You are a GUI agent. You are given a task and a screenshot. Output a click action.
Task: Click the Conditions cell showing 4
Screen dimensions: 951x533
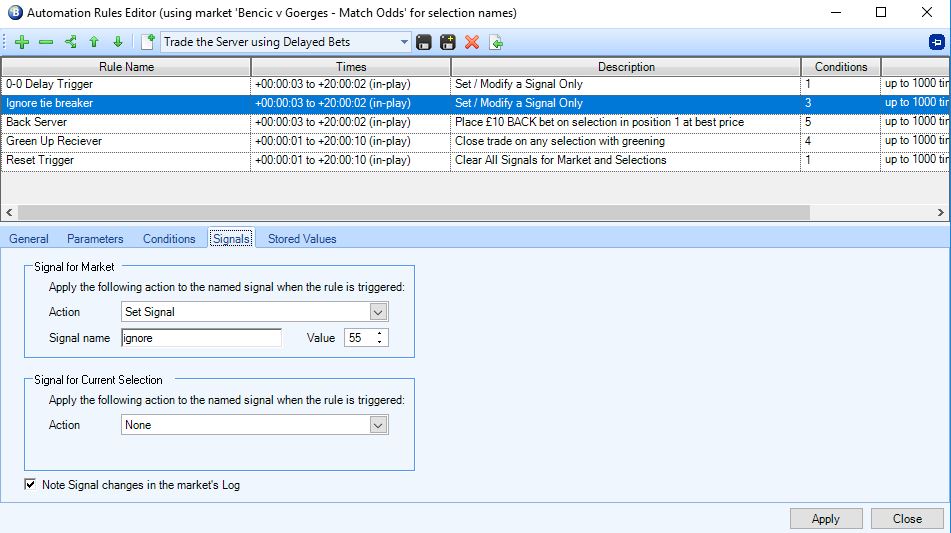point(841,141)
